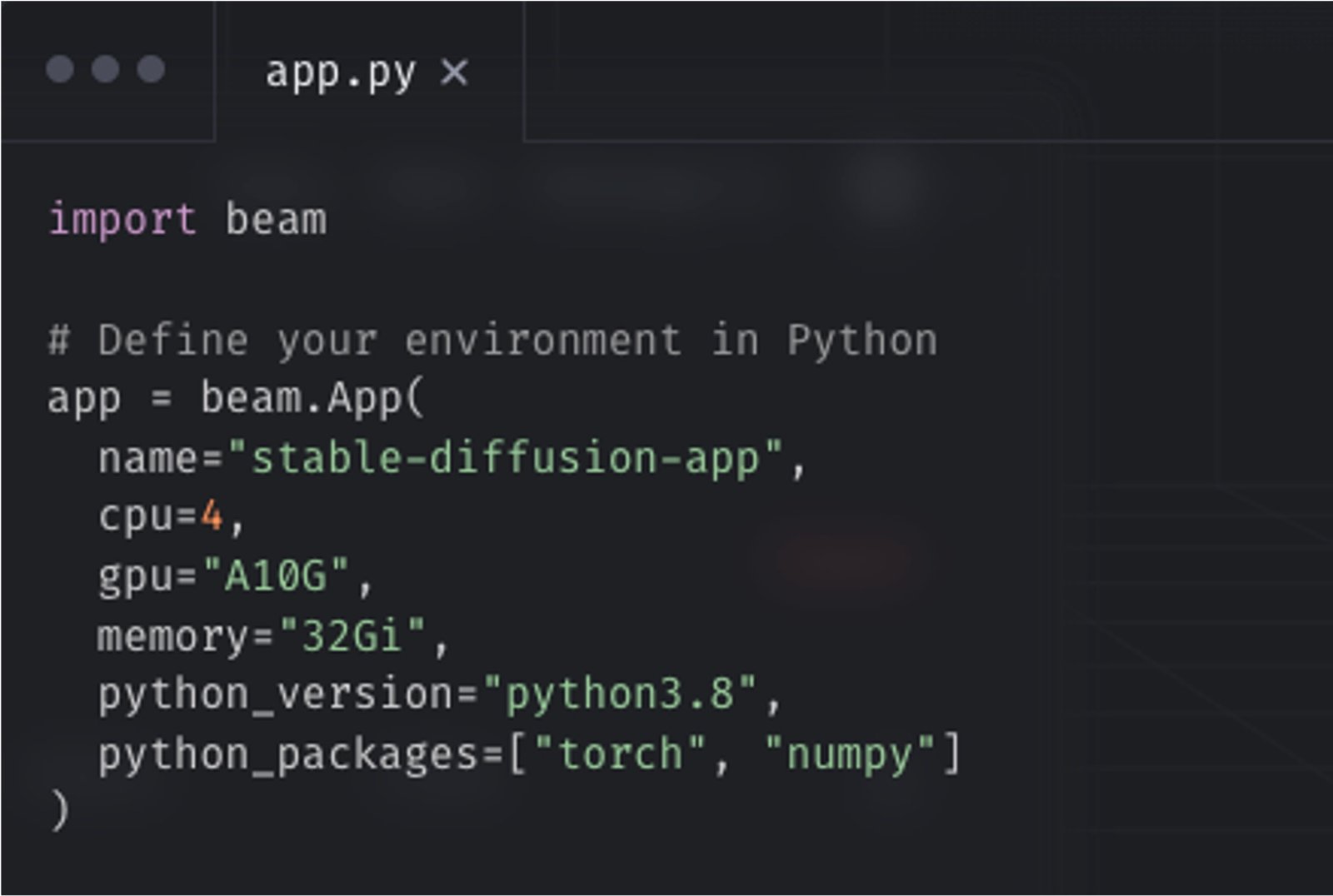Close the app.py tab
Image resolution: width=1333 pixels, height=896 pixels.
(x=454, y=72)
